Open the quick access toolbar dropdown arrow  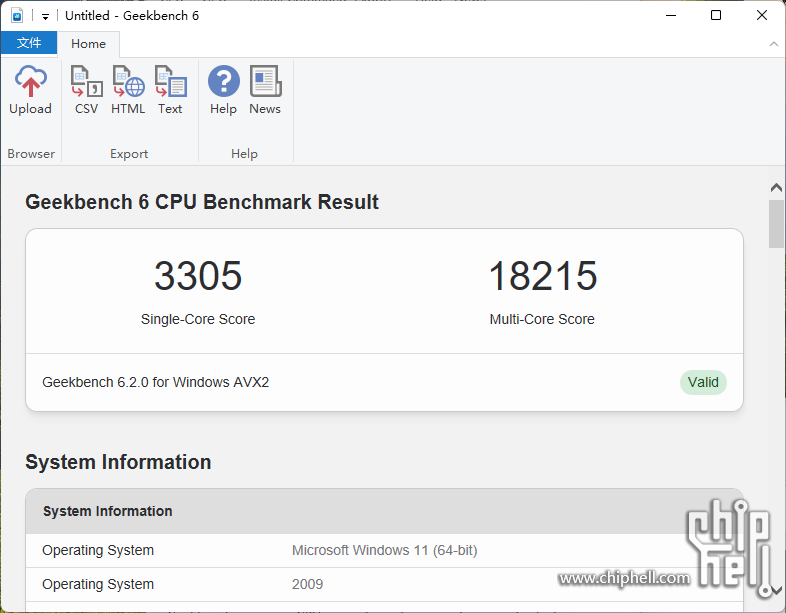pyautogui.click(x=45, y=17)
